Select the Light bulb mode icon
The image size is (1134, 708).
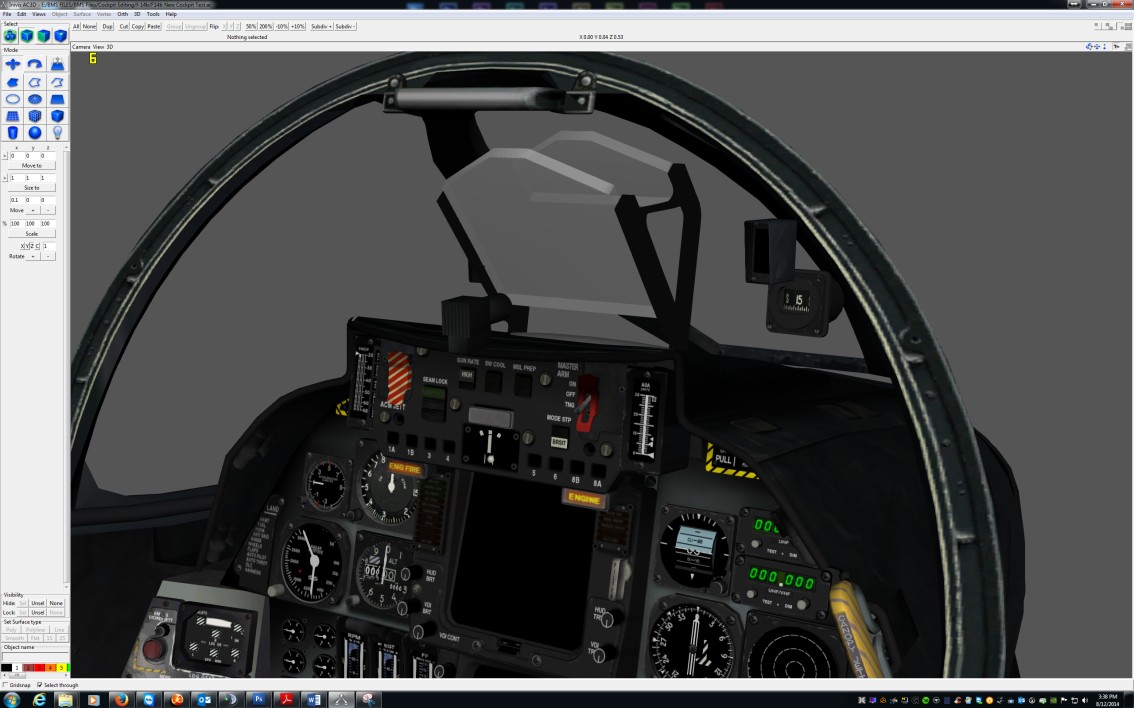[57, 132]
